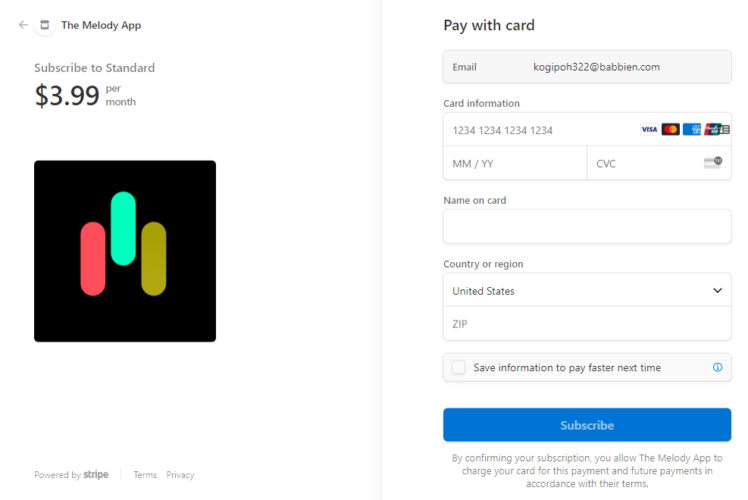Open the Country or region dropdown
This screenshot has width=748, height=500.
[x=587, y=291]
